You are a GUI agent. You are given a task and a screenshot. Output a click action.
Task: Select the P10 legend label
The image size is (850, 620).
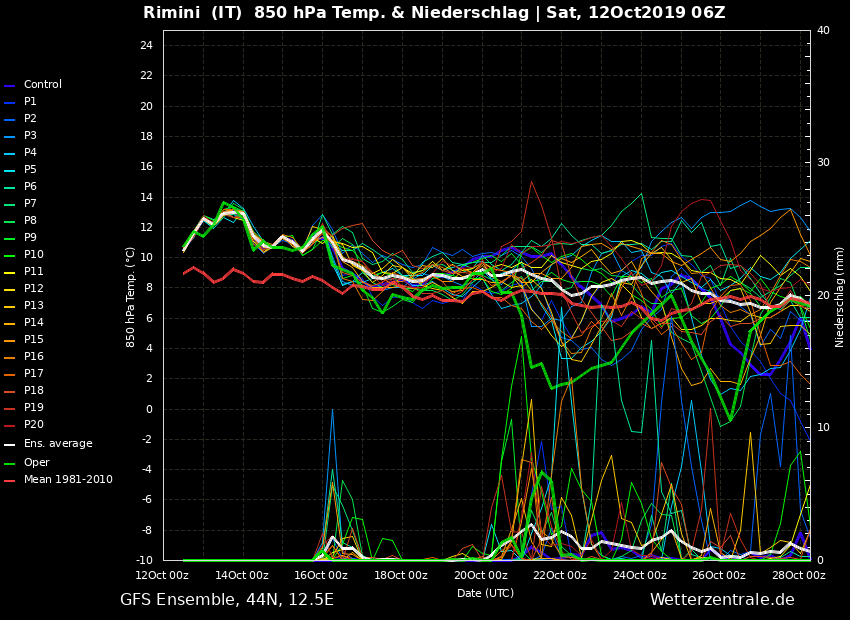point(33,255)
